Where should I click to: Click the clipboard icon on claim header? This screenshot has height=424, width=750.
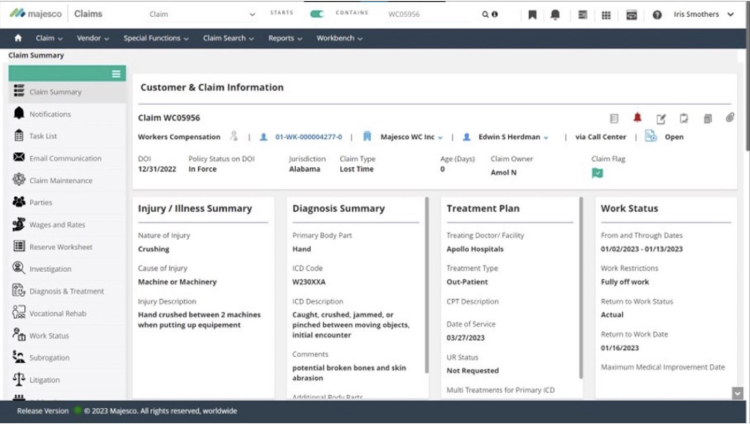(x=684, y=118)
